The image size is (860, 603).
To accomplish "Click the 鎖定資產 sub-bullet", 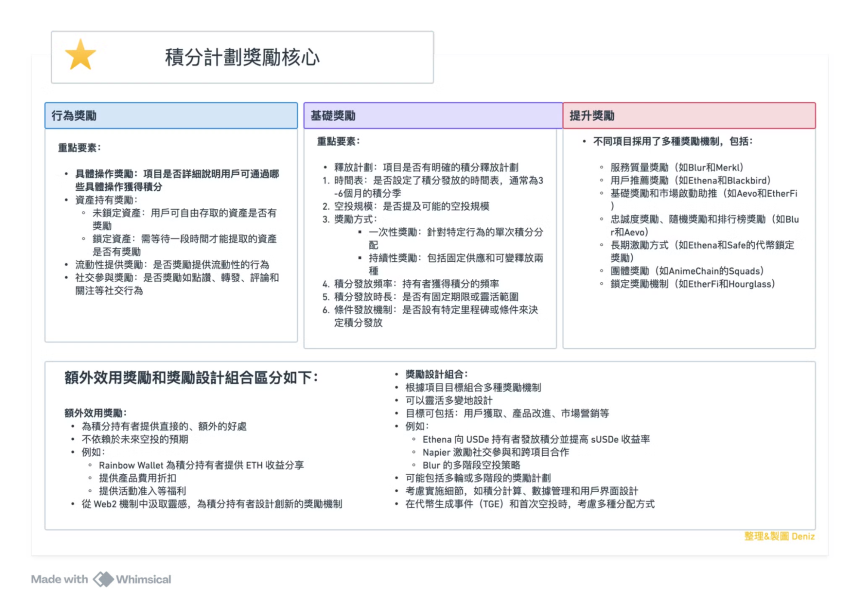I will point(184,245).
